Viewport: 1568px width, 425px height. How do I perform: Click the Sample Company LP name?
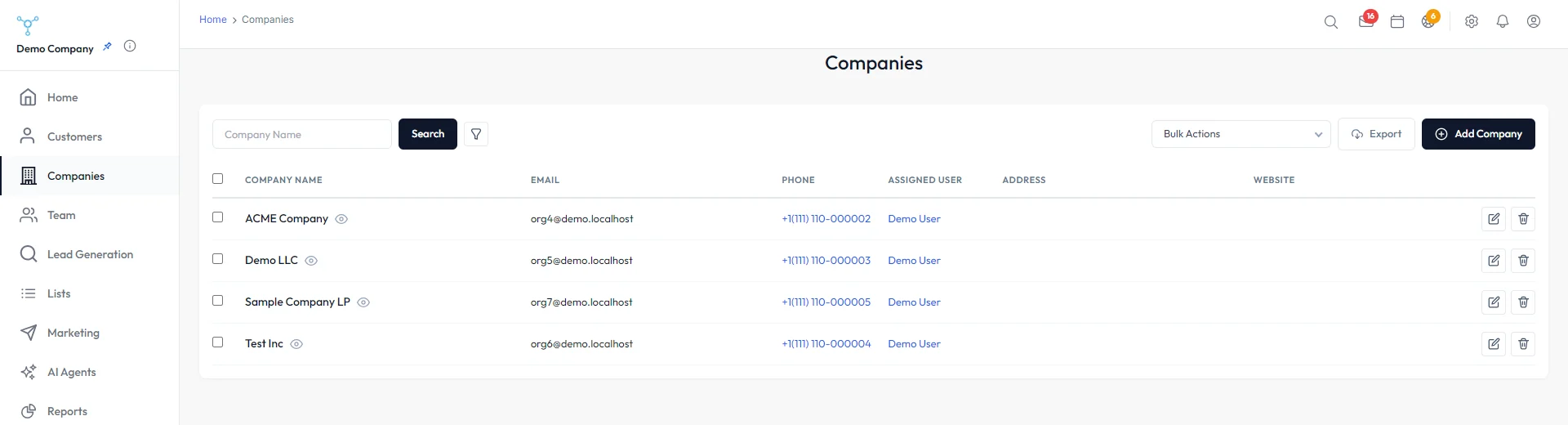click(x=297, y=302)
